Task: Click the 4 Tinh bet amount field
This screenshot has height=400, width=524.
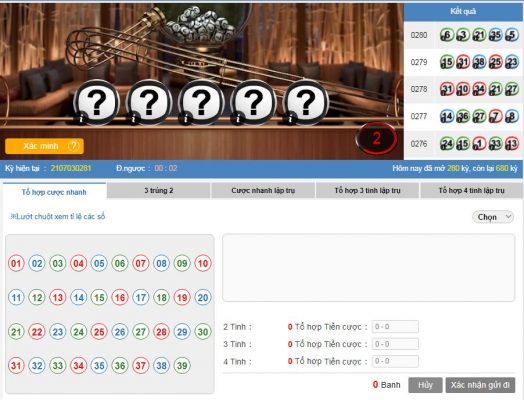Action: click(x=395, y=361)
